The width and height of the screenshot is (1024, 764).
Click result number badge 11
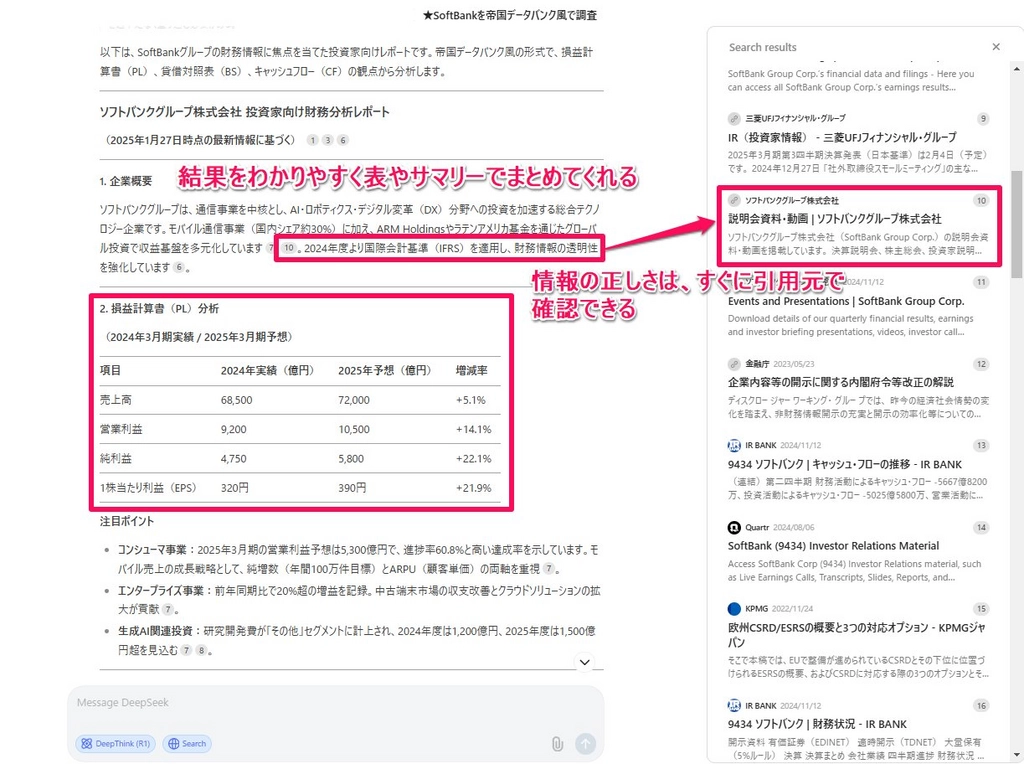[x=981, y=282]
